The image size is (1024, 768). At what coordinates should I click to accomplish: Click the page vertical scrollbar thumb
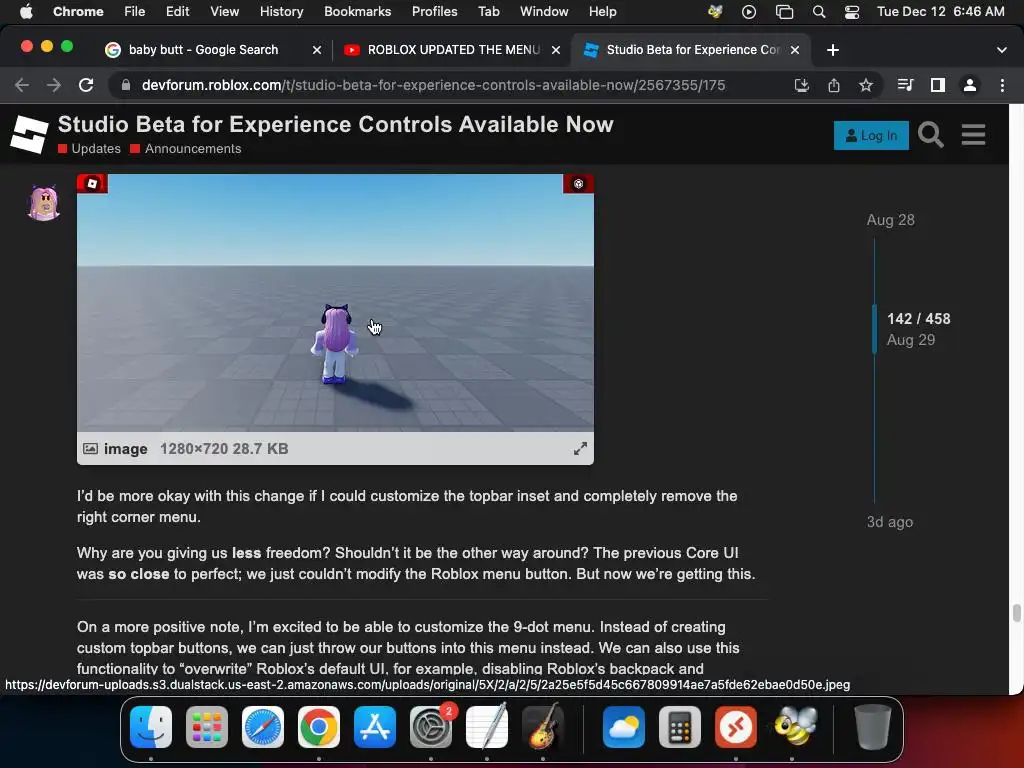[1016, 614]
